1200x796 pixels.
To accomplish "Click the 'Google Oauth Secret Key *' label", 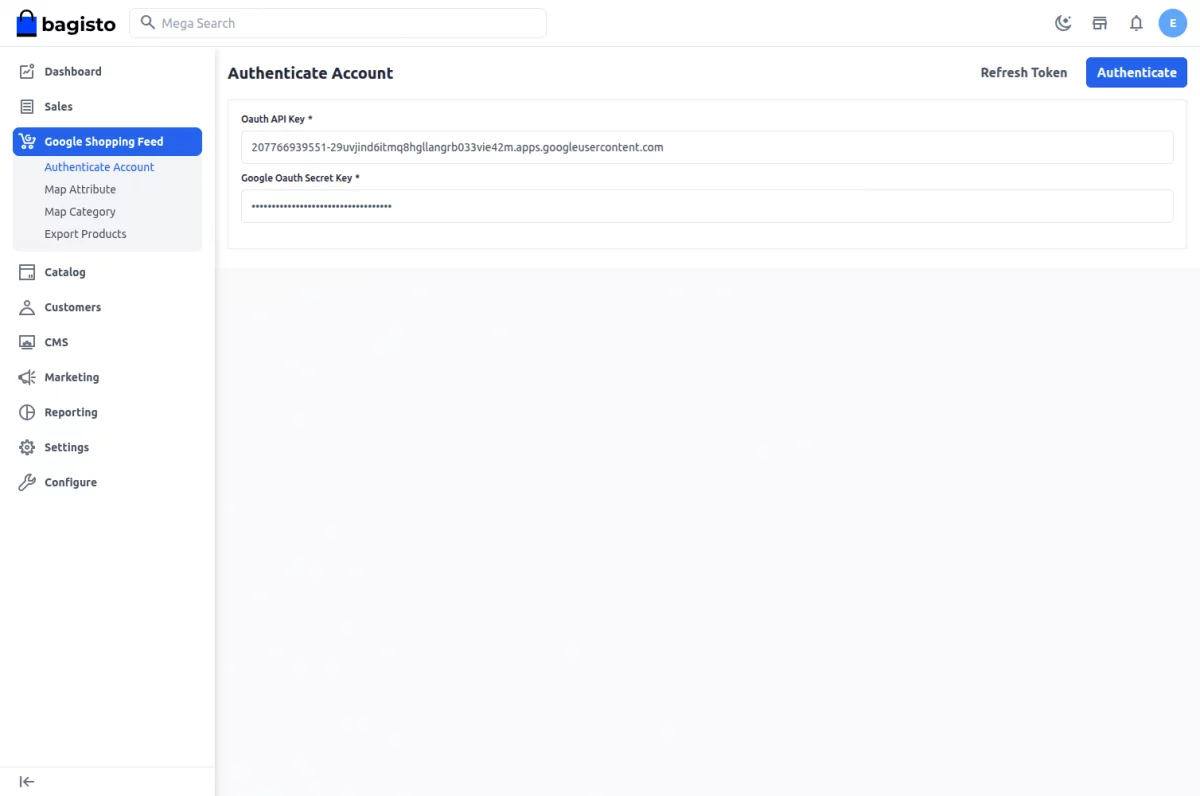I will click(300, 178).
